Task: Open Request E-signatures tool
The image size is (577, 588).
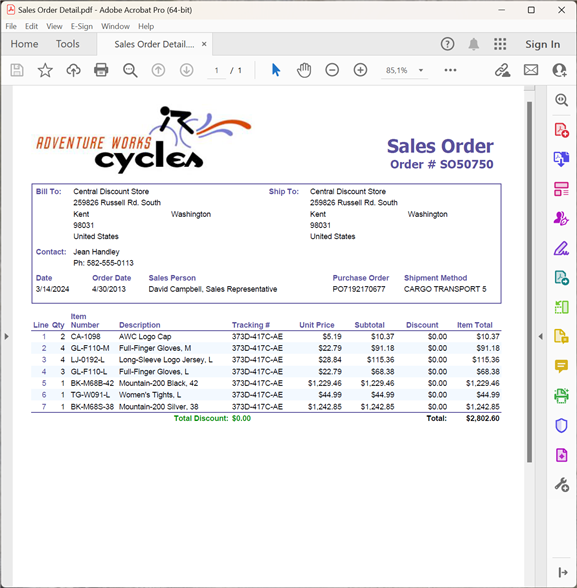Action: click(x=561, y=218)
